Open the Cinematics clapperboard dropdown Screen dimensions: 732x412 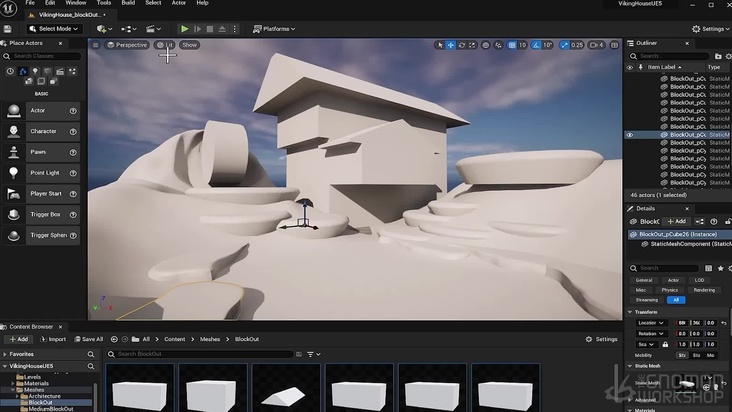[153, 29]
